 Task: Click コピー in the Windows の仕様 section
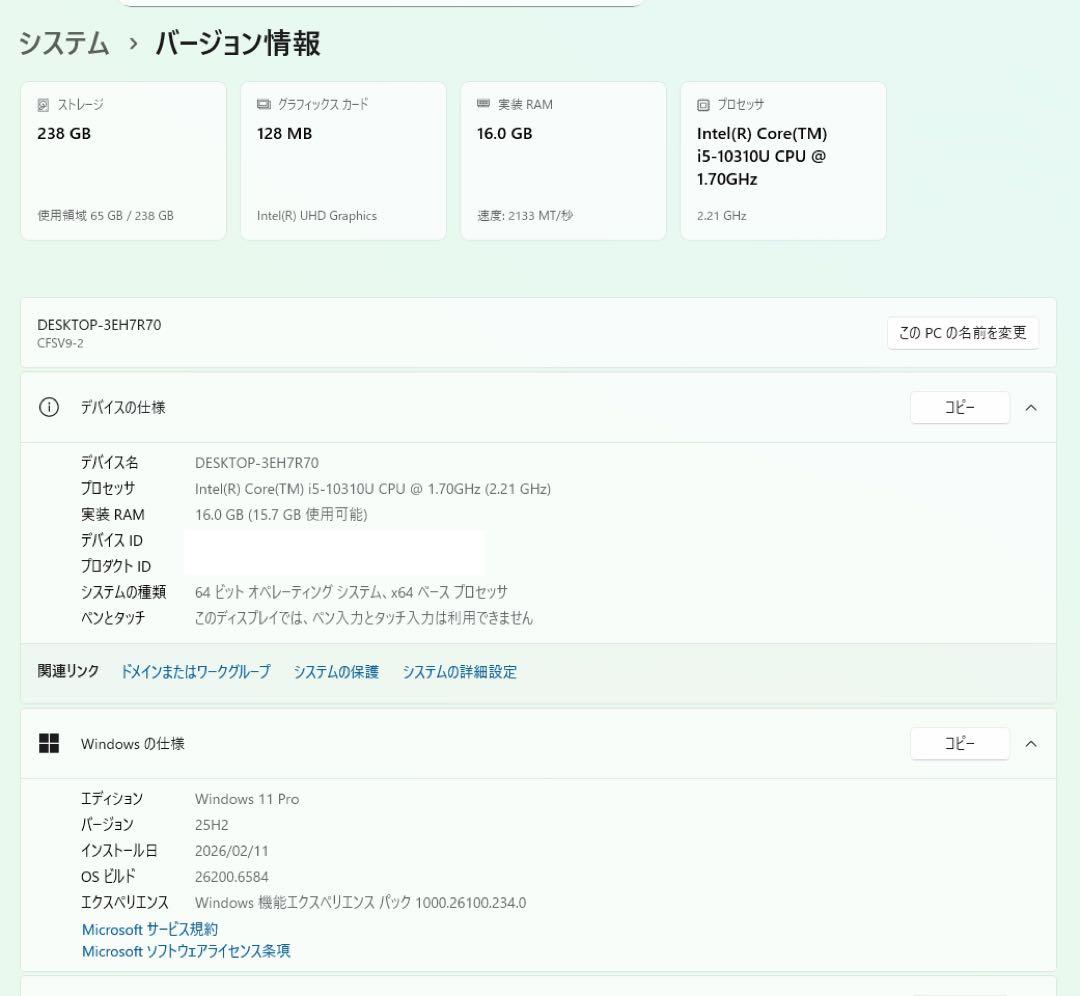959,743
